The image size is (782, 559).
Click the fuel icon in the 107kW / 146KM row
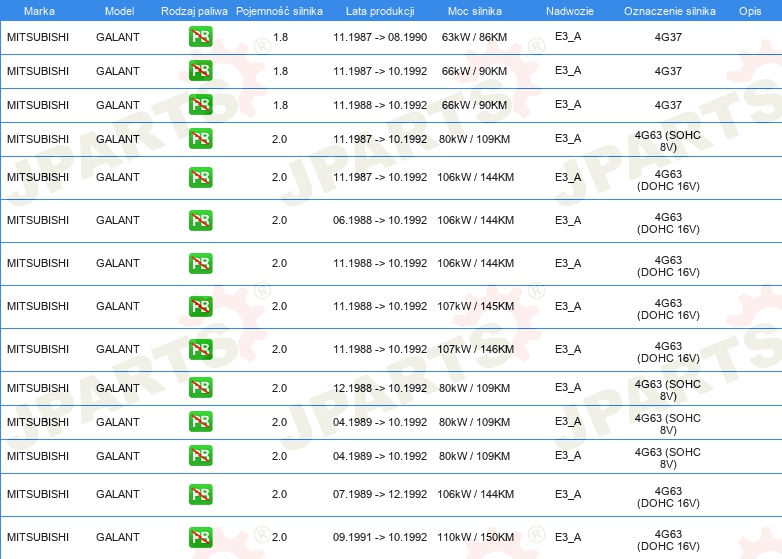click(x=200, y=349)
